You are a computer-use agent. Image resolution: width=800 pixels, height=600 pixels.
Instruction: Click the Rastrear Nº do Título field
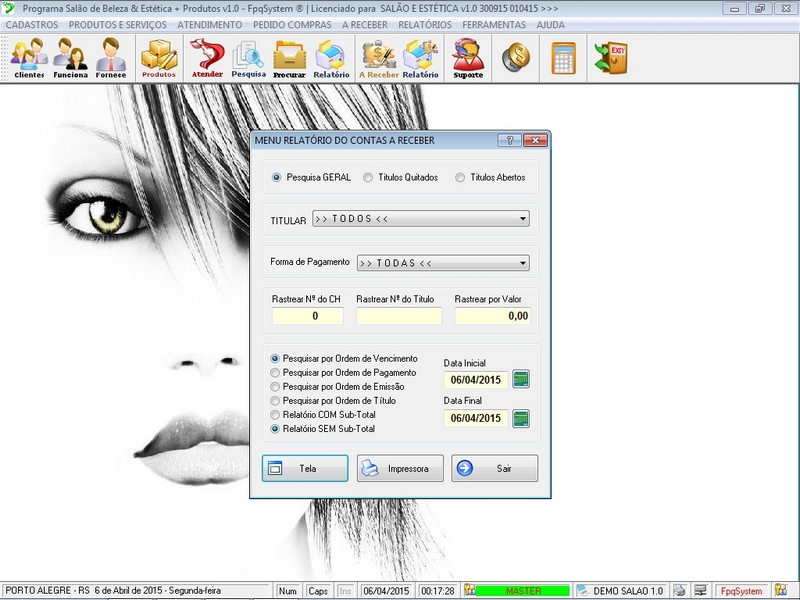pyautogui.click(x=399, y=316)
